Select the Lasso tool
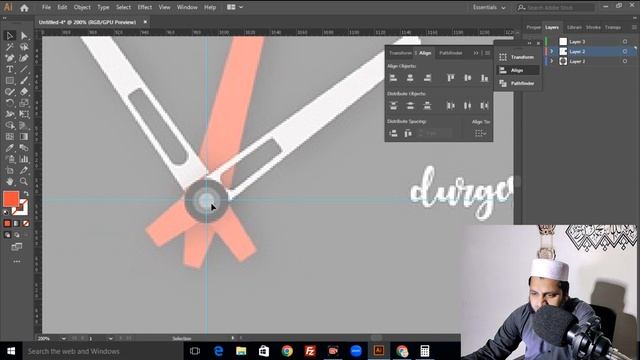This screenshot has width=640, height=360. tap(24, 47)
